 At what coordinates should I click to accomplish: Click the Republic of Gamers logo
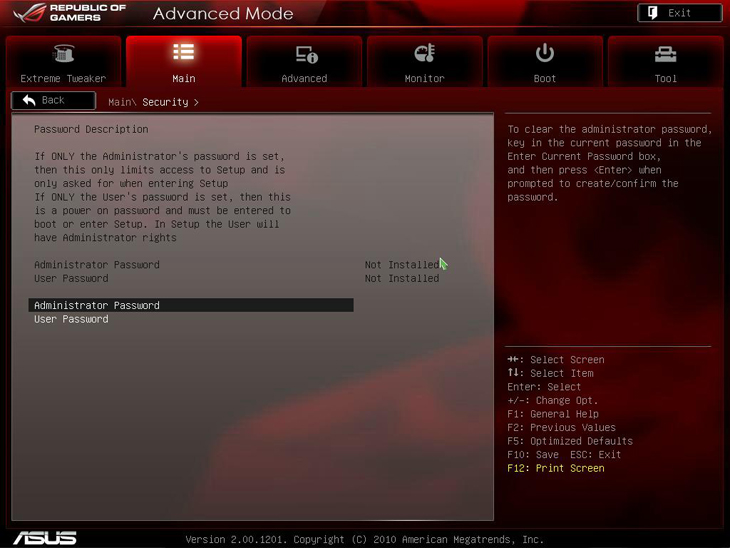pos(69,14)
